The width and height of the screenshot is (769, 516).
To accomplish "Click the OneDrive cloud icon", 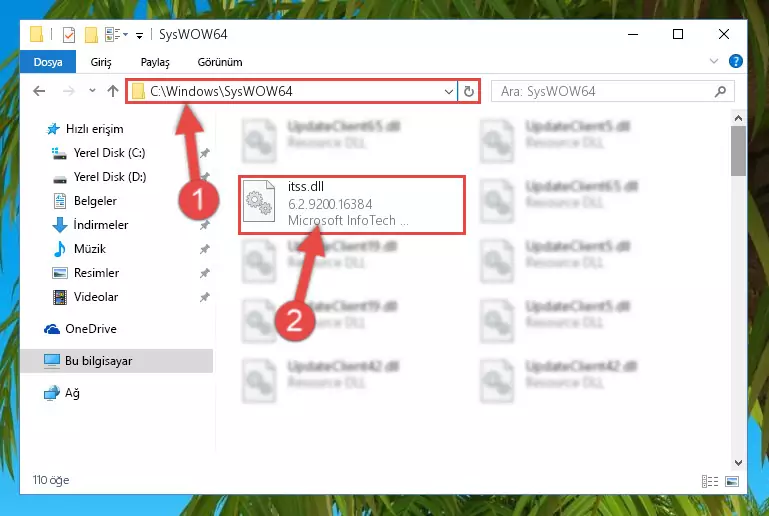I will 52,329.
